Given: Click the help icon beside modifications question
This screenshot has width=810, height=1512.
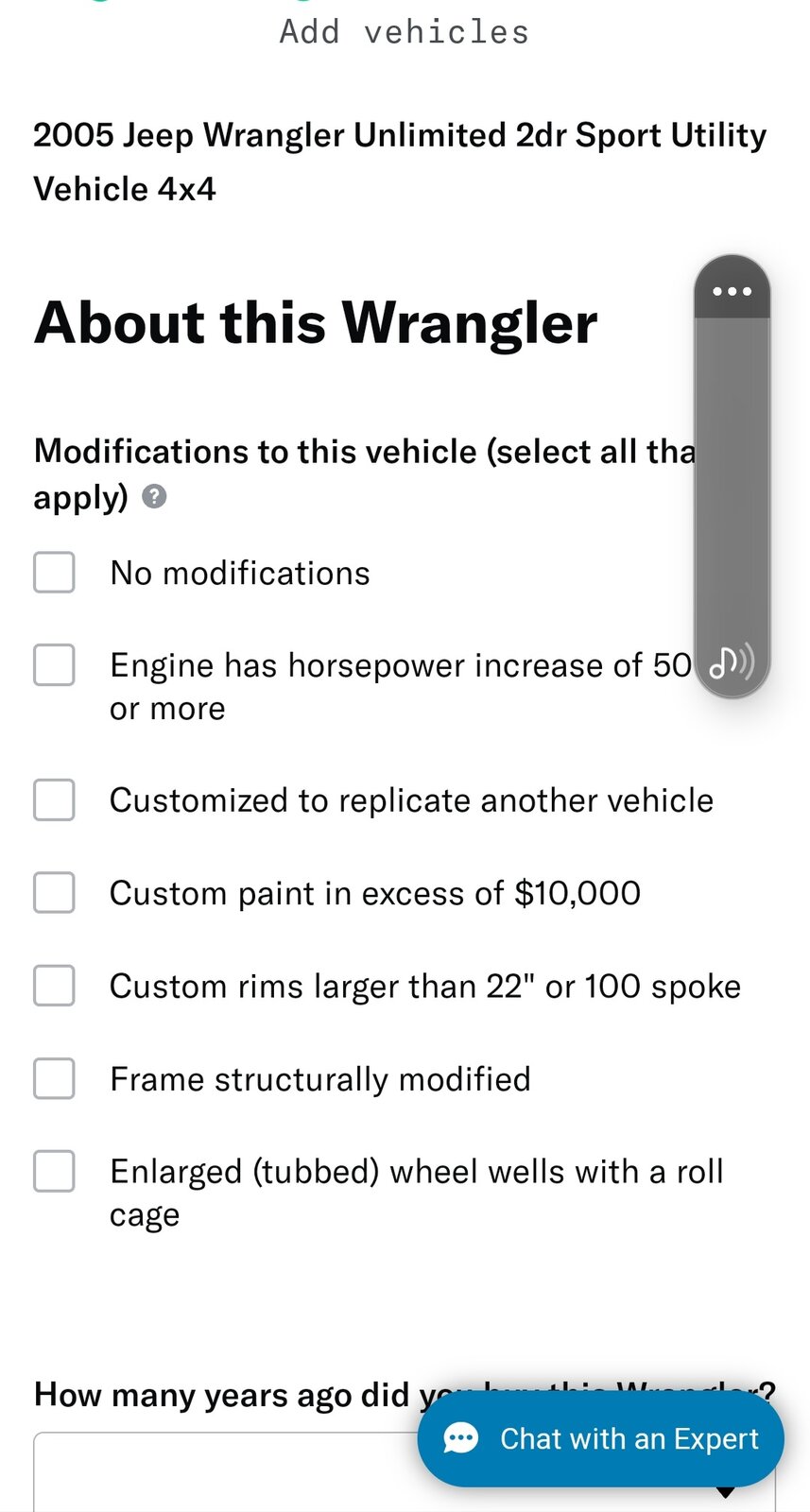Looking at the screenshot, I should (x=154, y=497).
